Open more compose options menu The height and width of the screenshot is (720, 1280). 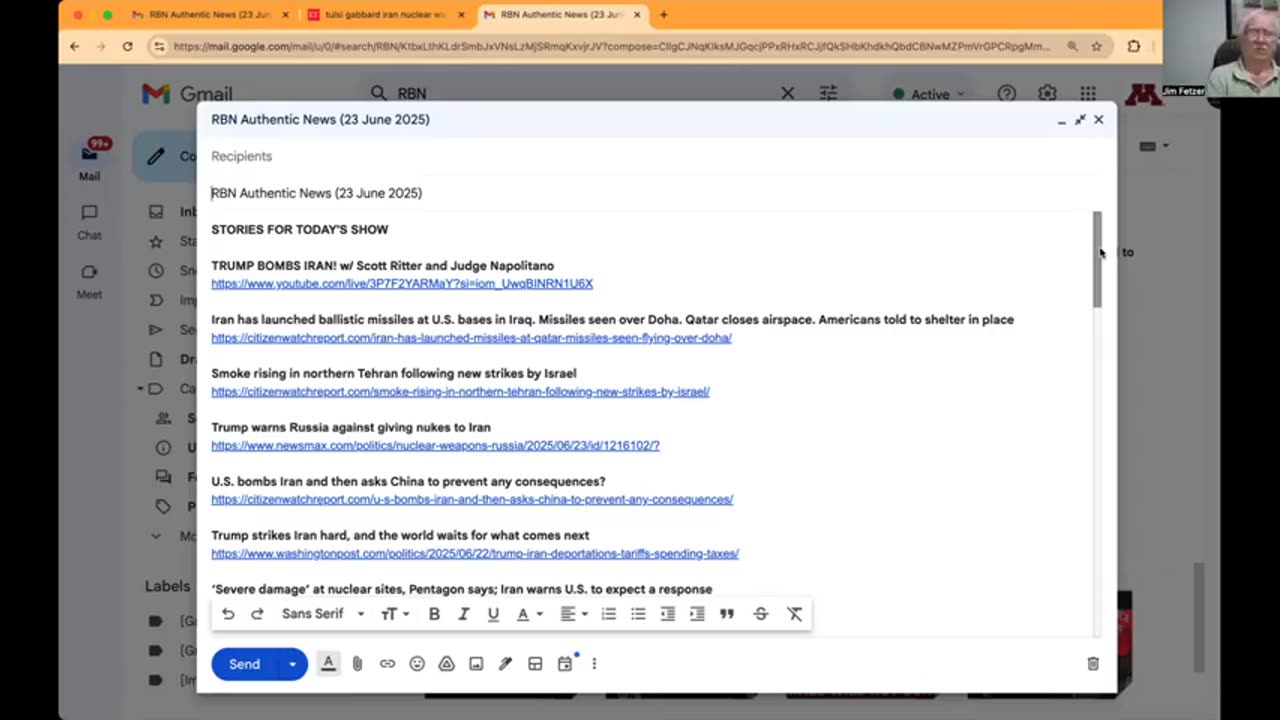[x=594, y=664]
